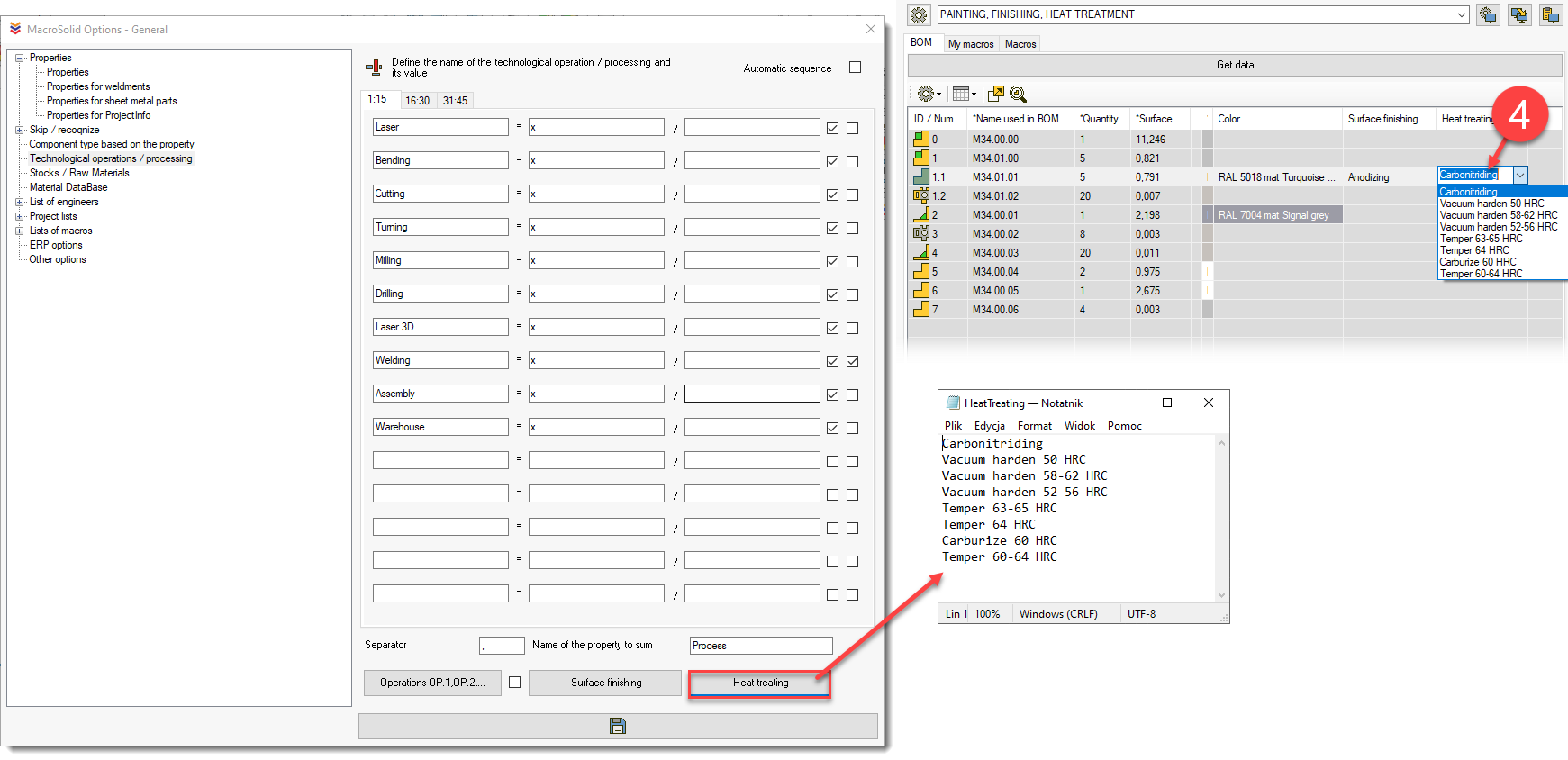Uncheck the first checkbox in the Assembly row
This screenshot has height=760, width=1568.
click(832, 394)
